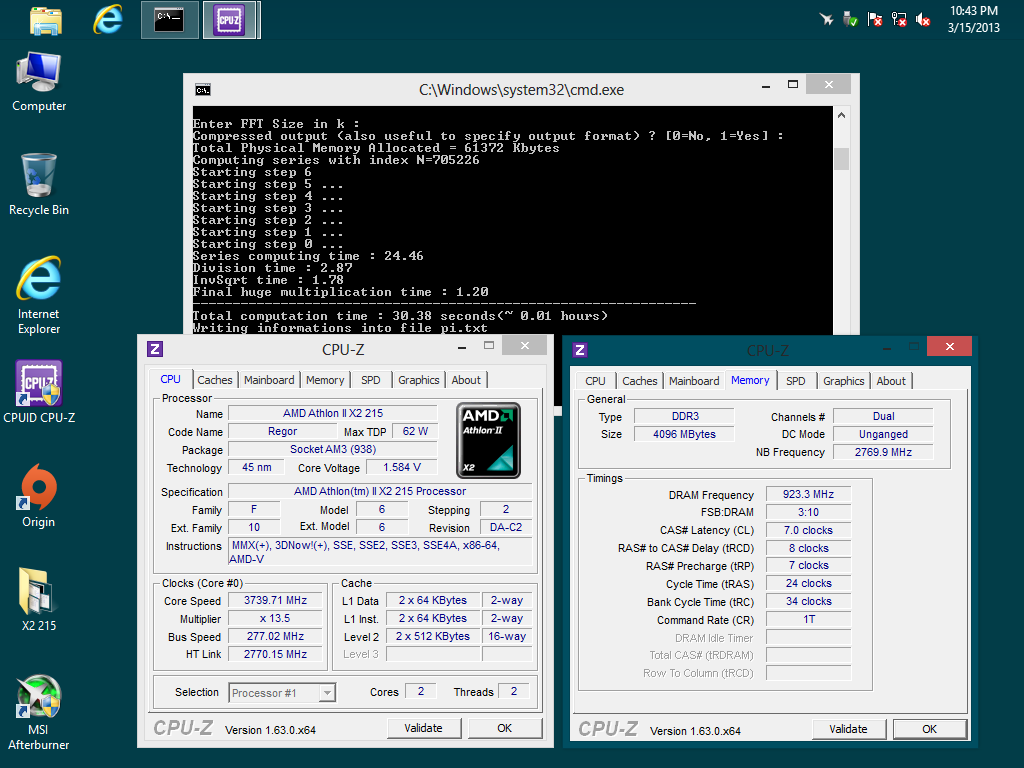Open the Caches tab in right CPU-Z

(x=639, y=381)
